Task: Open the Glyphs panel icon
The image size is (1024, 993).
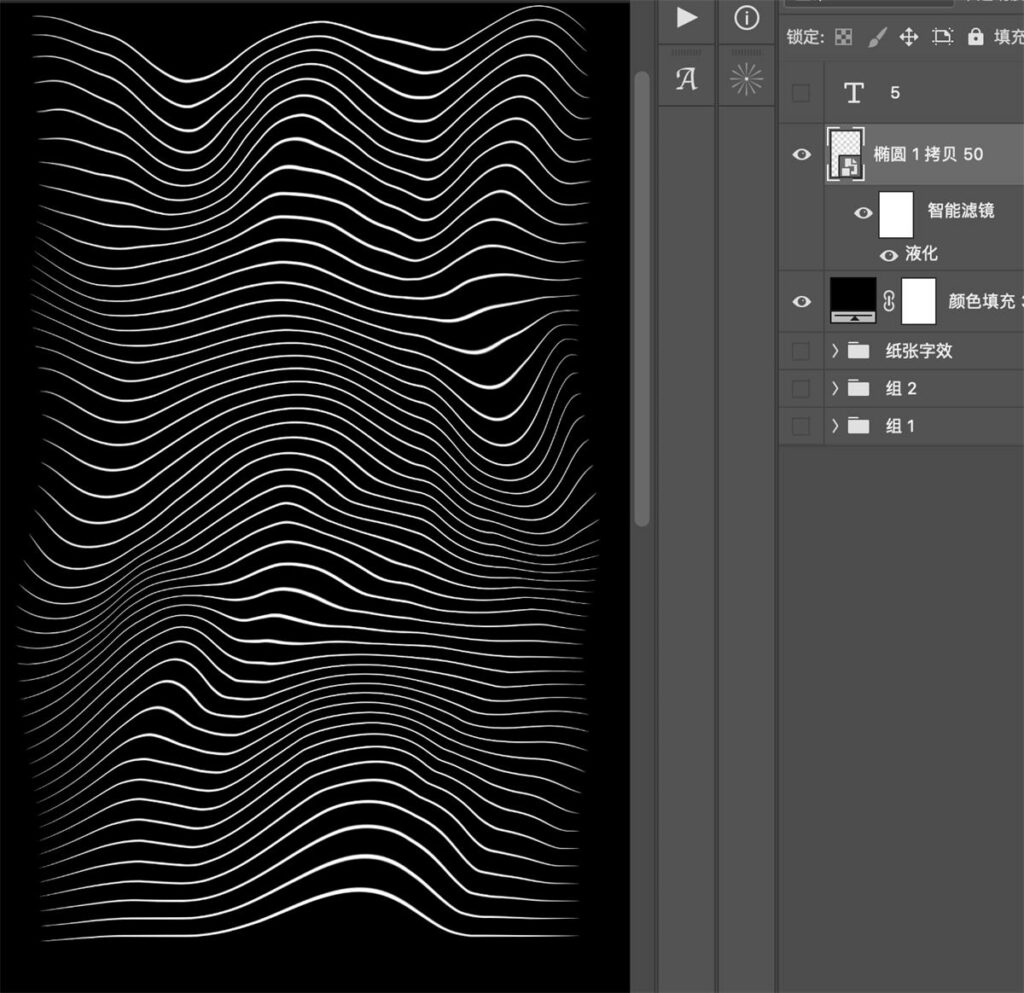Action: (686, 80)
